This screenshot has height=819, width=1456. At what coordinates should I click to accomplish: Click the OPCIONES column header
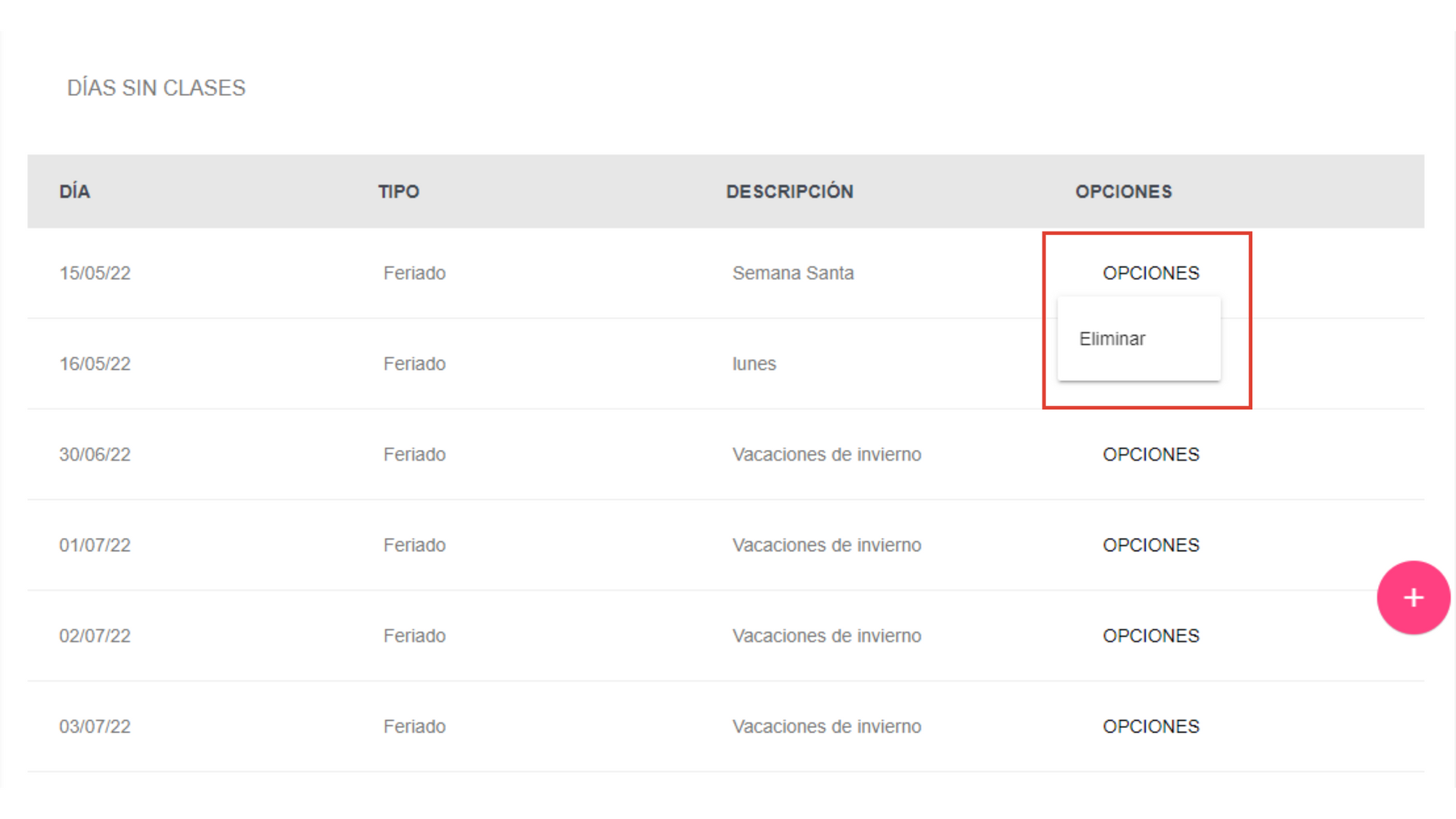point(1123,191)
